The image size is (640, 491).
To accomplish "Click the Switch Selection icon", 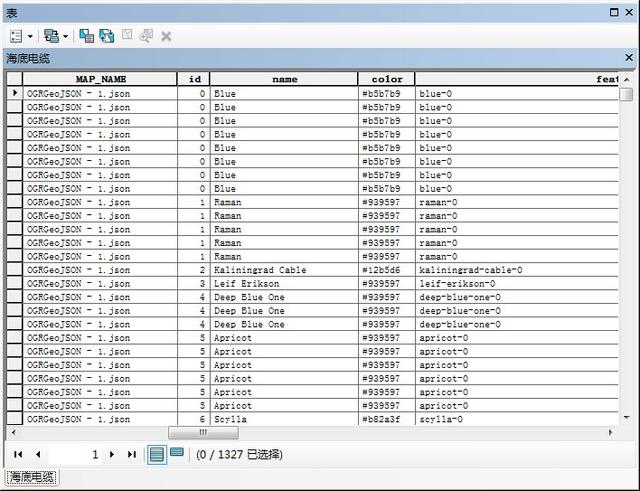I will (106, 35).
